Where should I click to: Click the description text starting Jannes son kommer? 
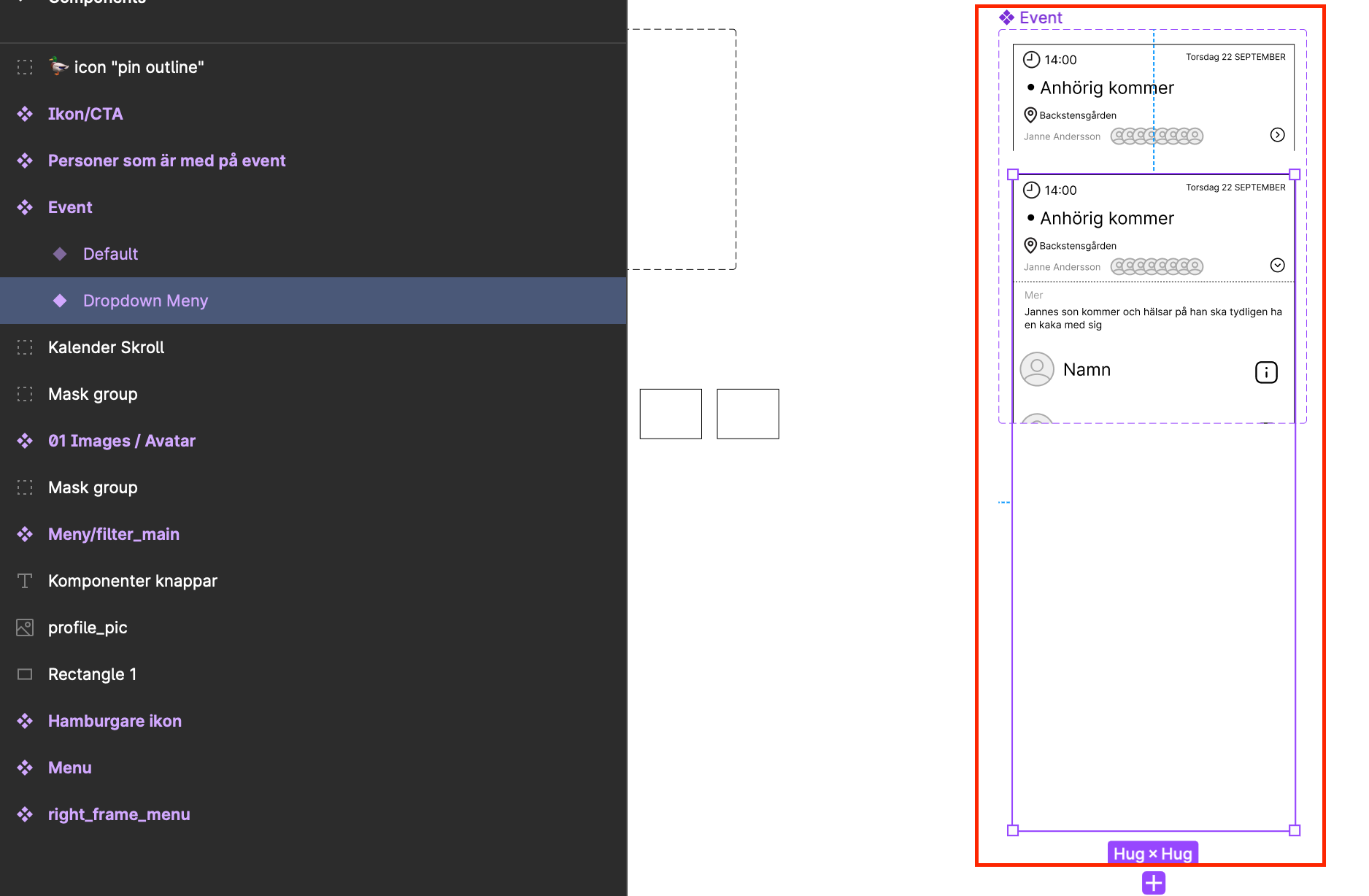(1153, 318)
